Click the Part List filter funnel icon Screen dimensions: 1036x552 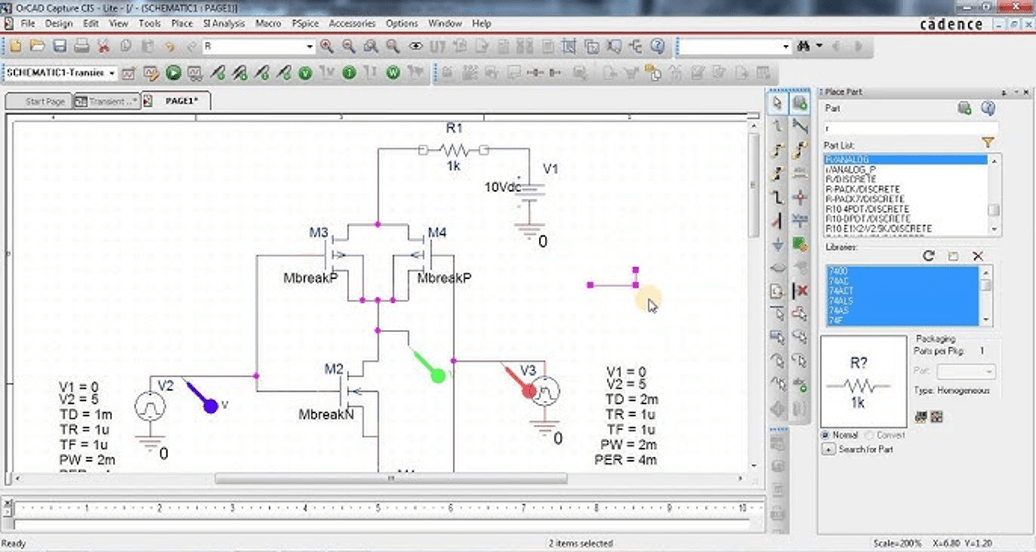988,142
